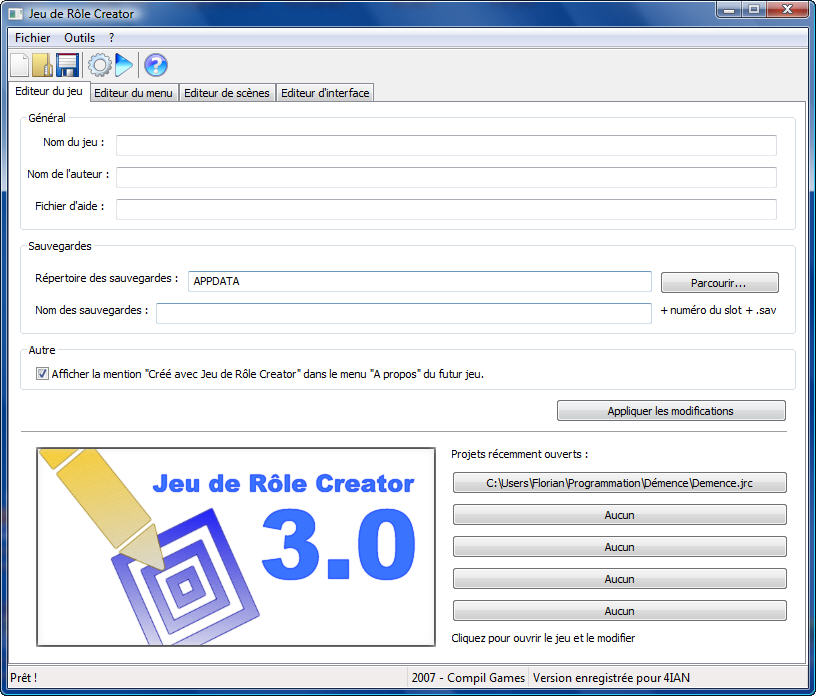Minimize the Jeu de Rôle Creator window

point(729,10)
